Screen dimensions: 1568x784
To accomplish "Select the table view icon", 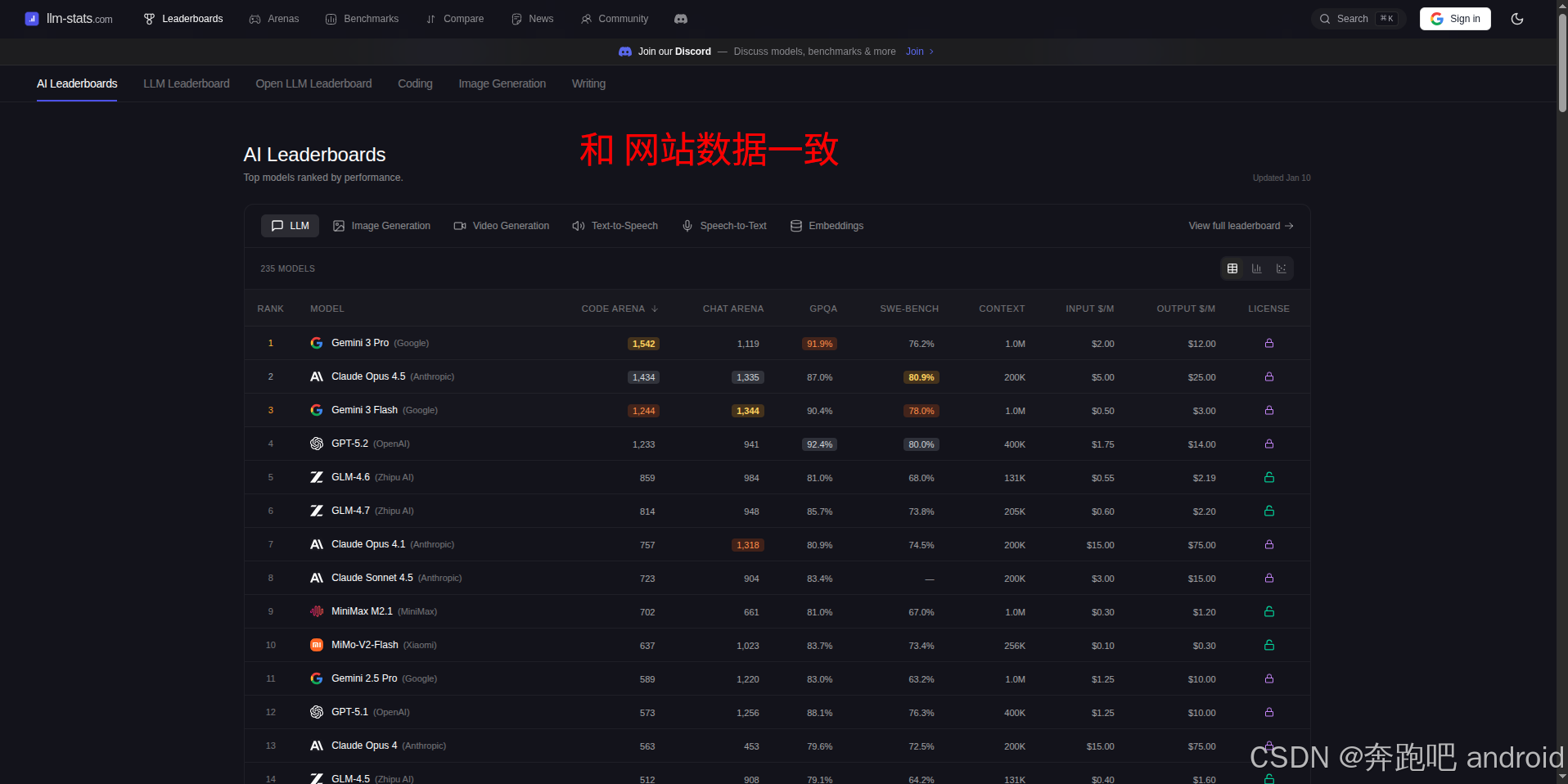I will pyautogui.click(x=1232, y=268).
